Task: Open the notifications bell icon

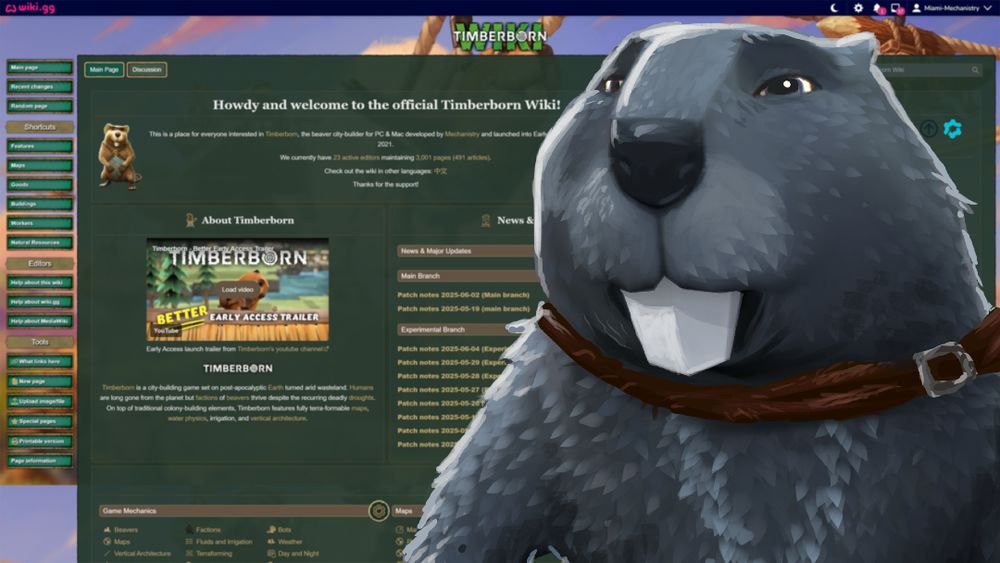Action: [878, 8]
